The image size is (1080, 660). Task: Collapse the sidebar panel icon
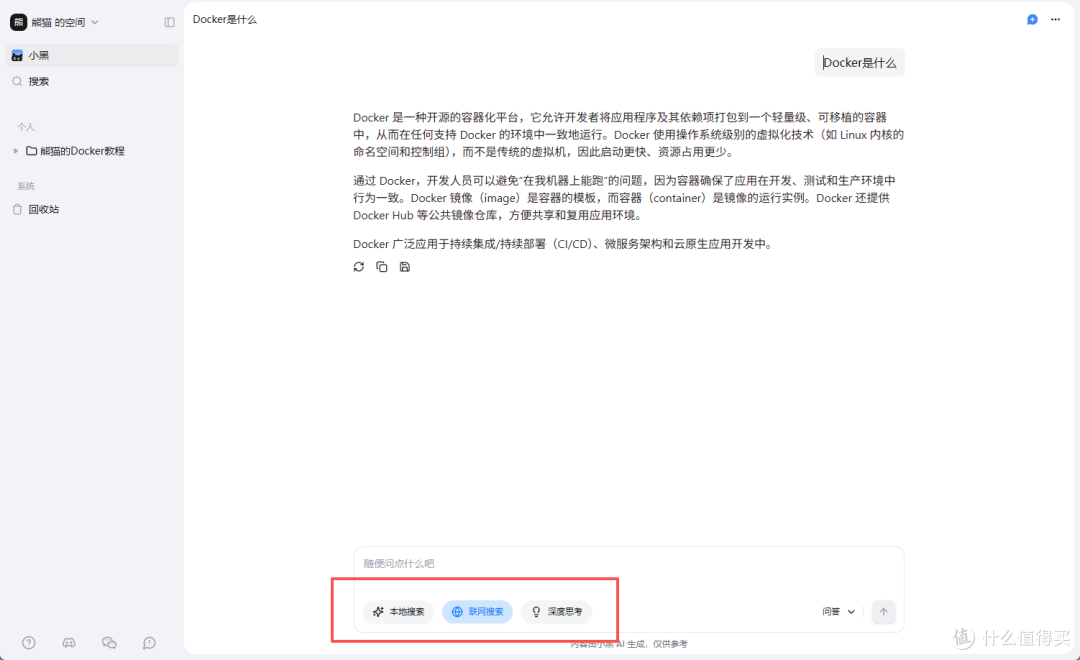pyautogui.click(x=169, y=22)
